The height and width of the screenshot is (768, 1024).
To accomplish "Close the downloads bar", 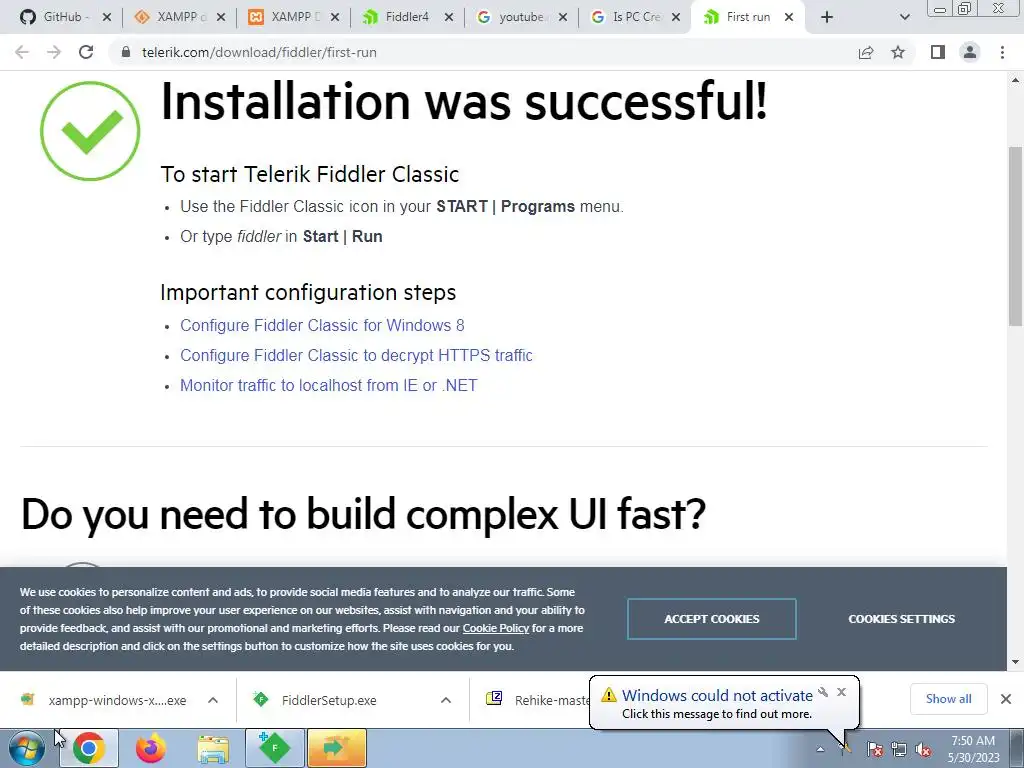I will pos(1006,699).
